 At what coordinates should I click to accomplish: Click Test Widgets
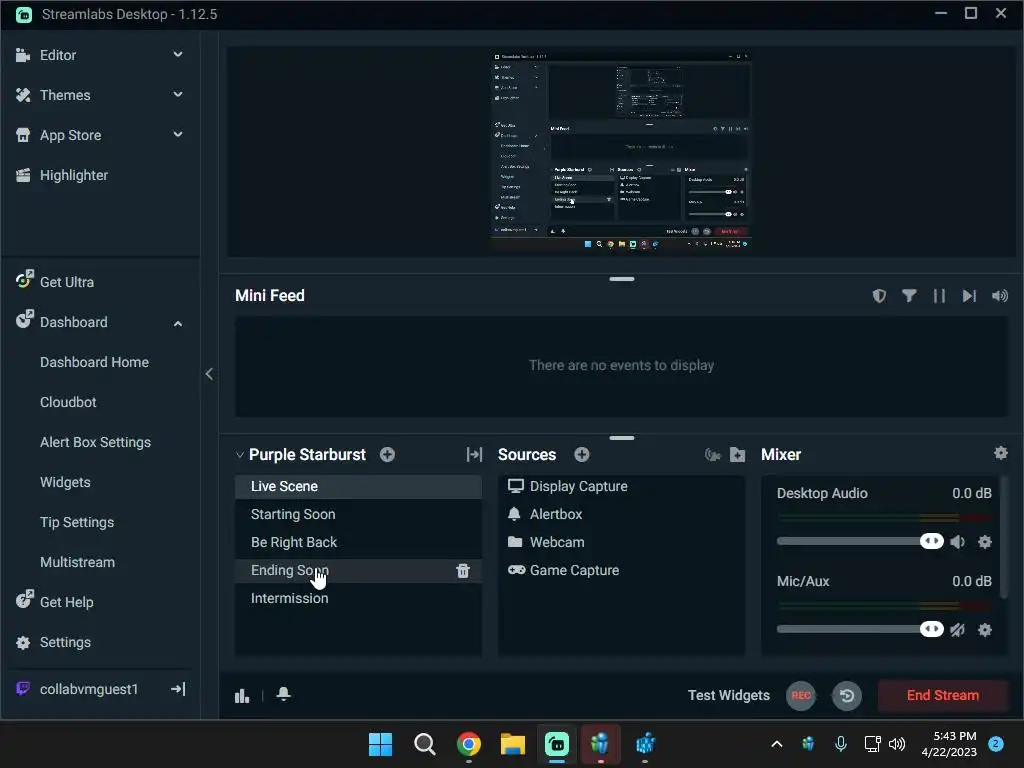click(x=728, y=696)
